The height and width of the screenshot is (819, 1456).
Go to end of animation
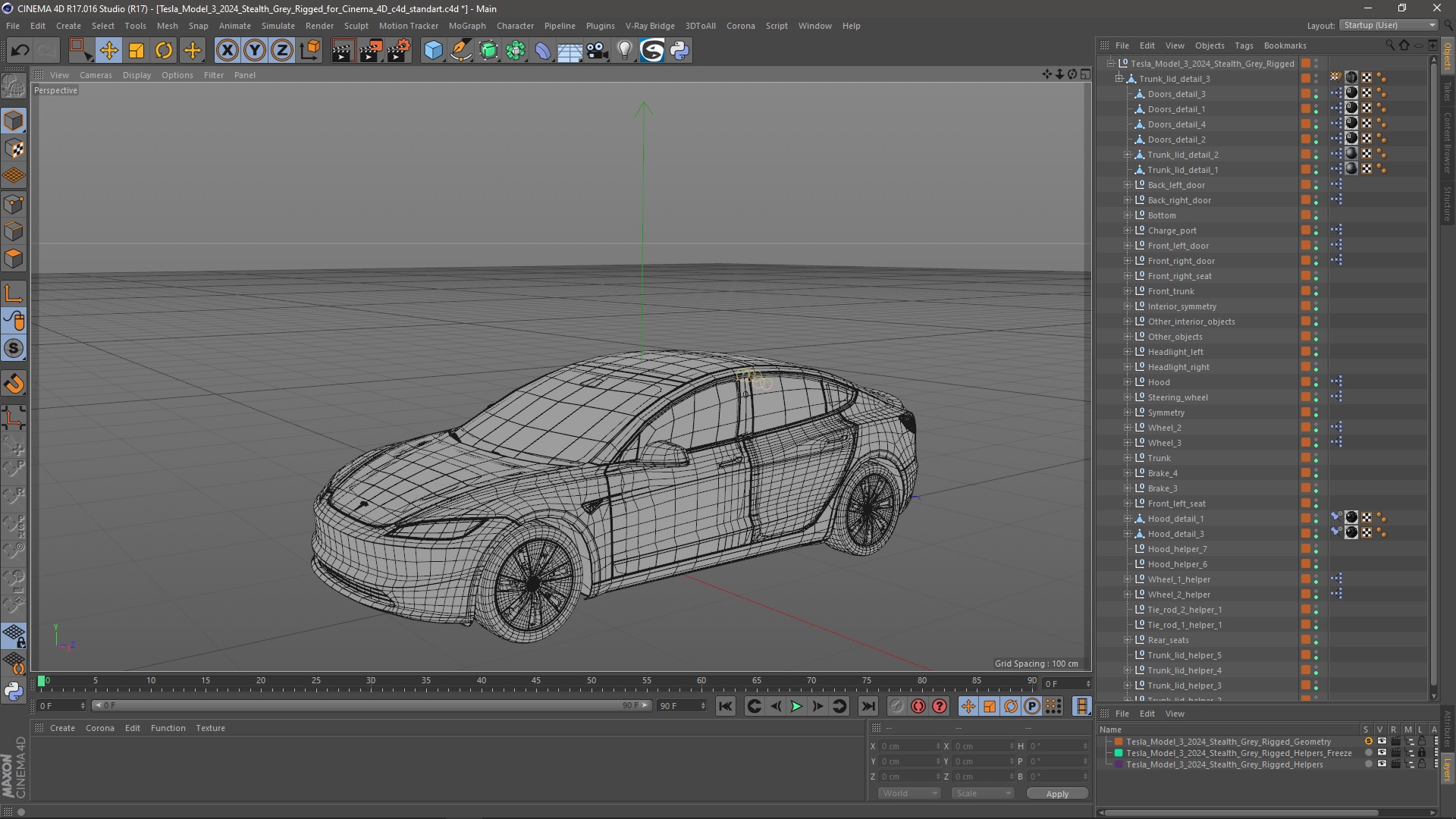(868, 706)
